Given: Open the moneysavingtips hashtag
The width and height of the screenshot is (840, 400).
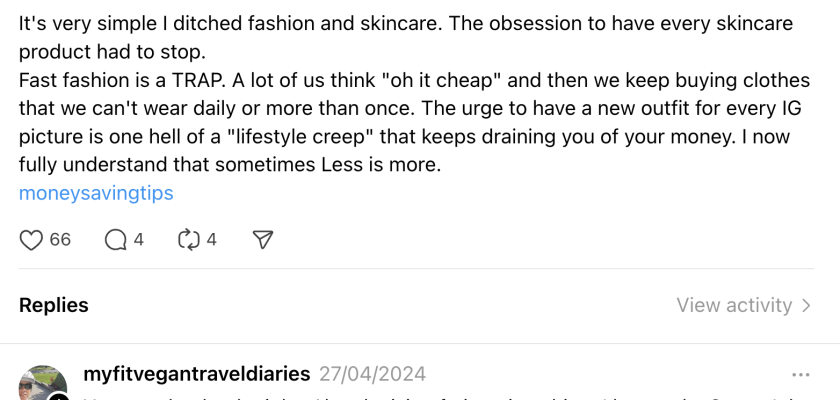Looking at the screenshot, I should point(96,193).
